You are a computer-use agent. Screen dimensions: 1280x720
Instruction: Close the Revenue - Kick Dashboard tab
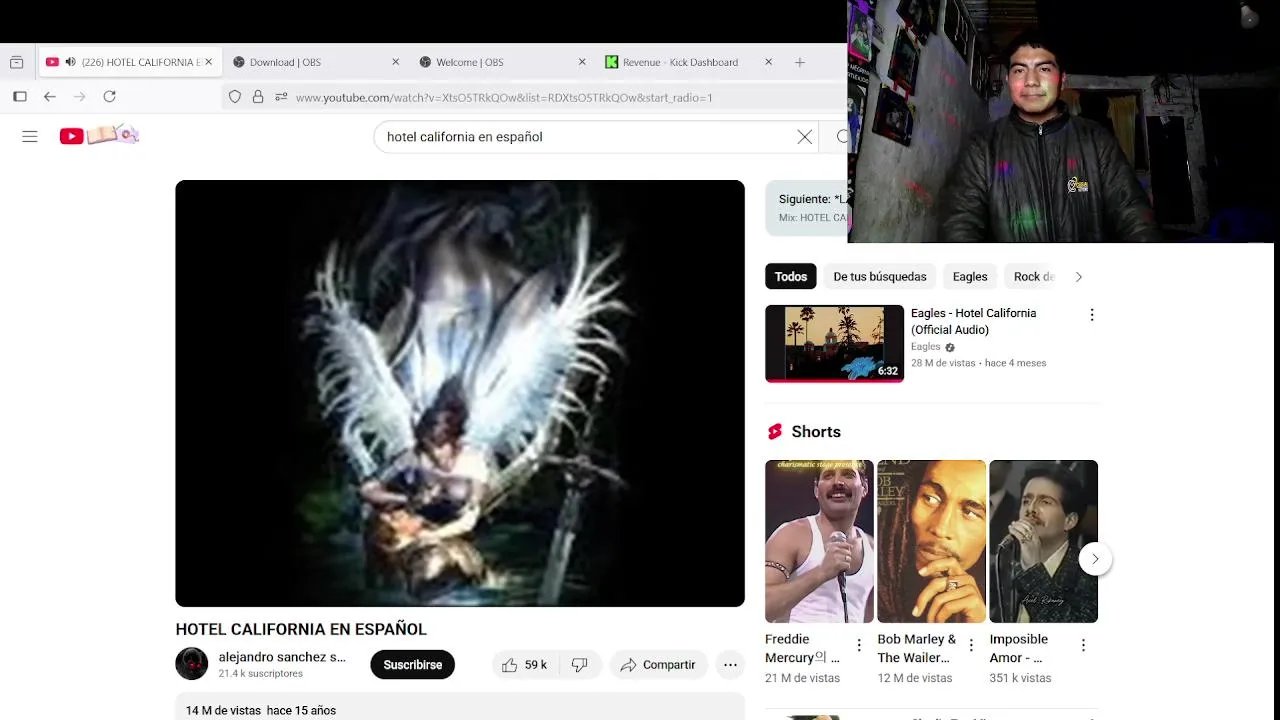click(768, 62)
